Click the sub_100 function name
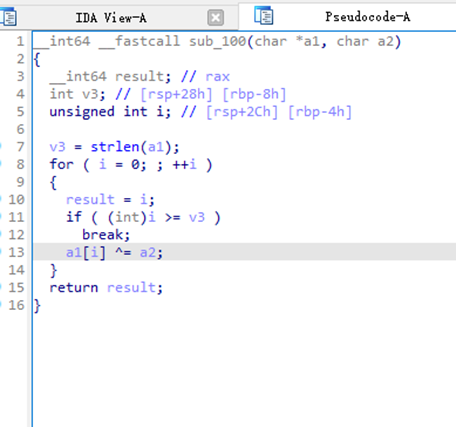Screen dimensions: 456x427 click(218, 41)
